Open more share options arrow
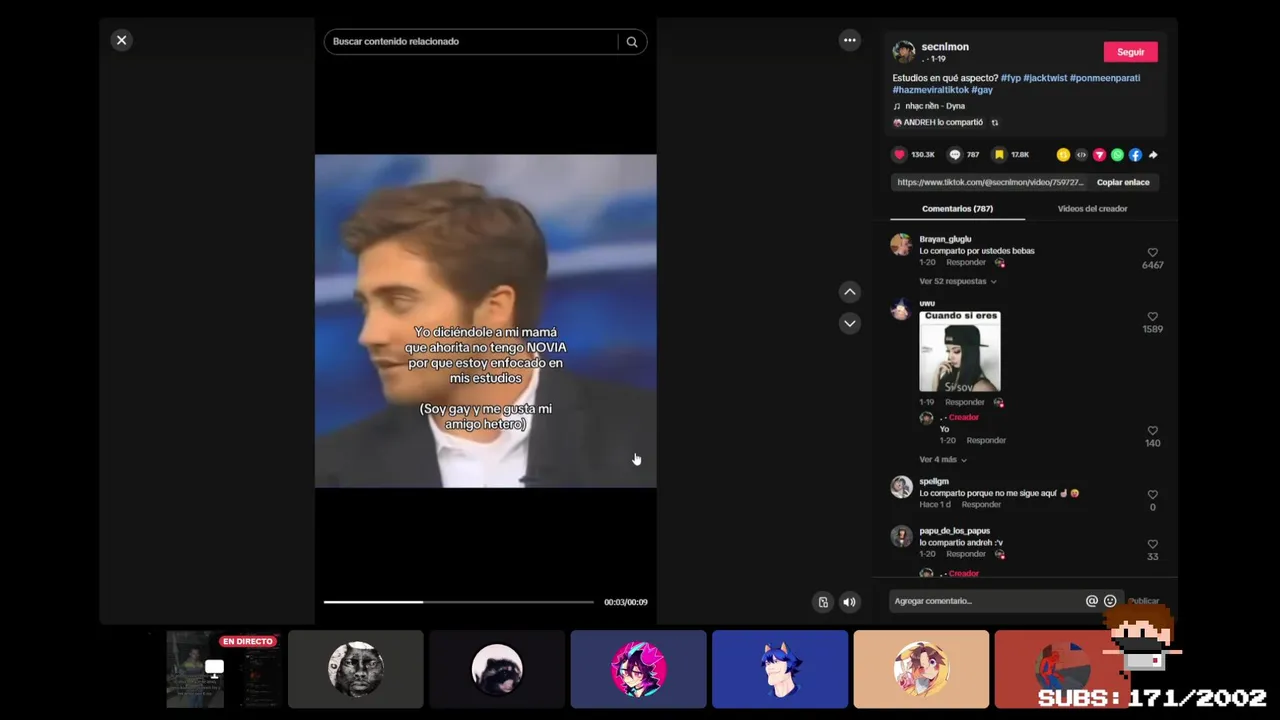The height and width of the screenshot is (720, 1280). [1153, 155]
